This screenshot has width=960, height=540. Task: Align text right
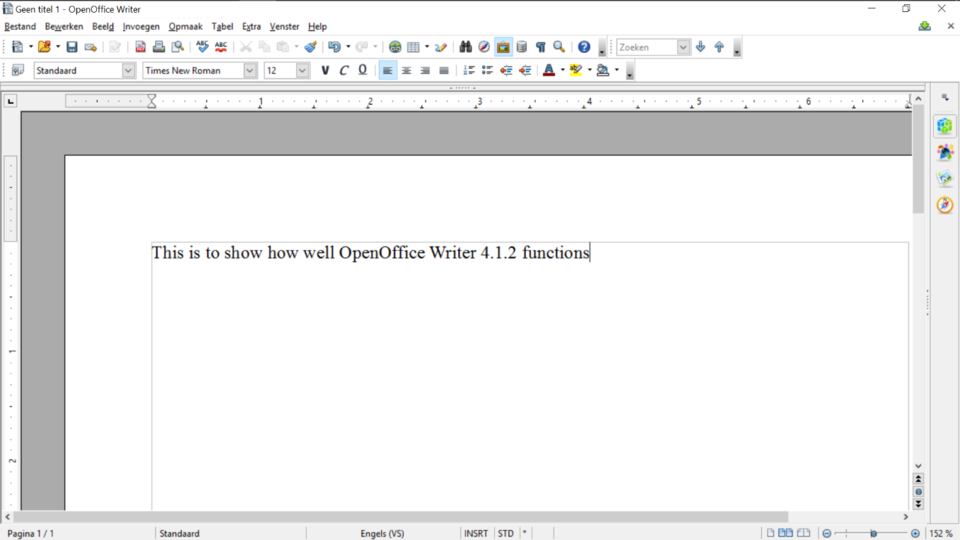click(425, 70)
